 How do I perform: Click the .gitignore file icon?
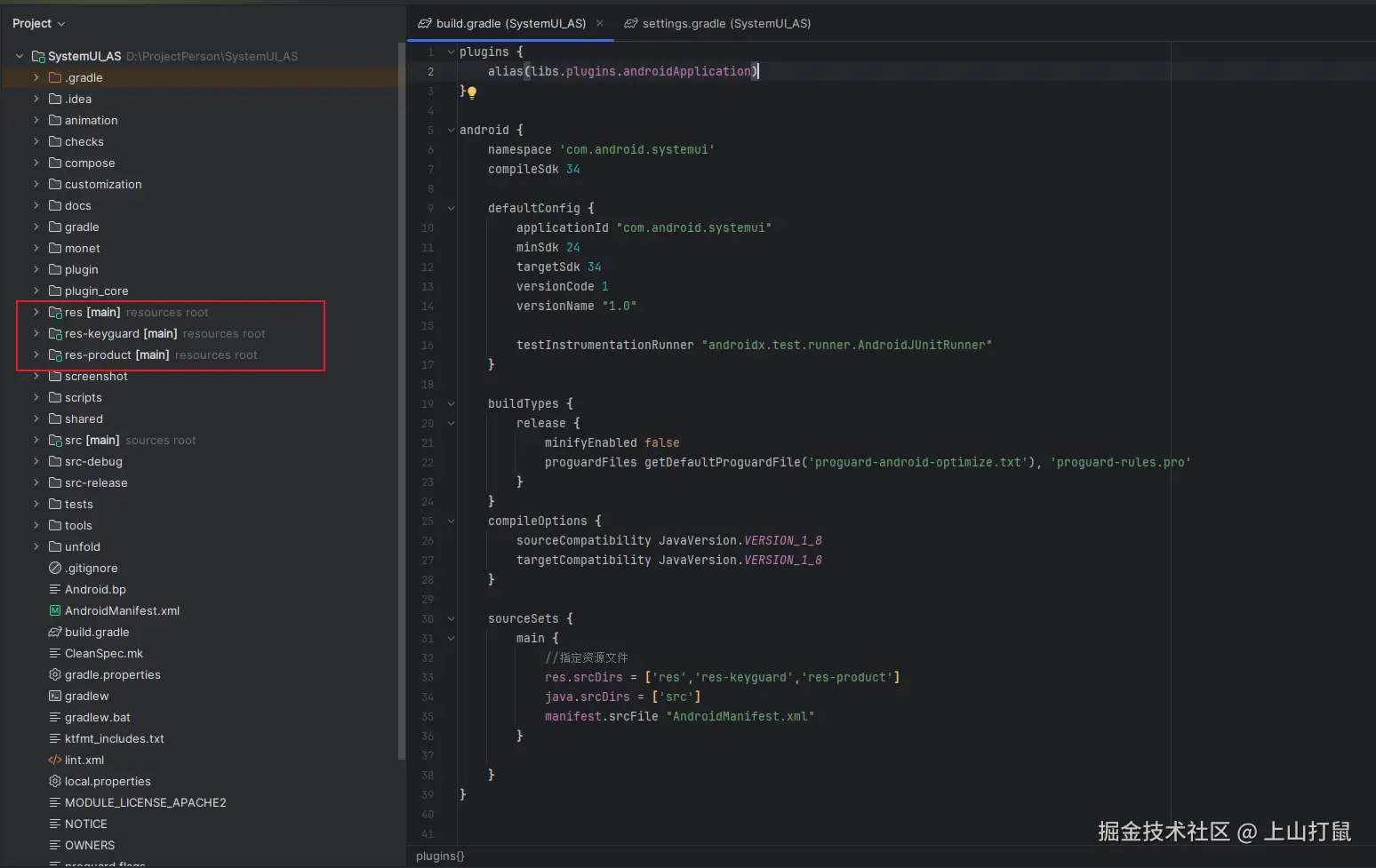pos(55,568)
